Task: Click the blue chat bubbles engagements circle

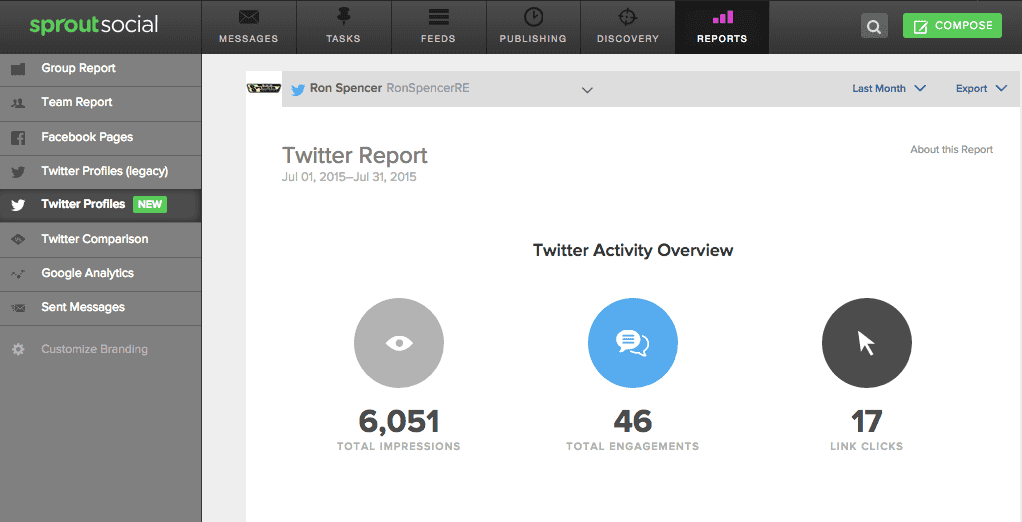Action: click(633, 343)
